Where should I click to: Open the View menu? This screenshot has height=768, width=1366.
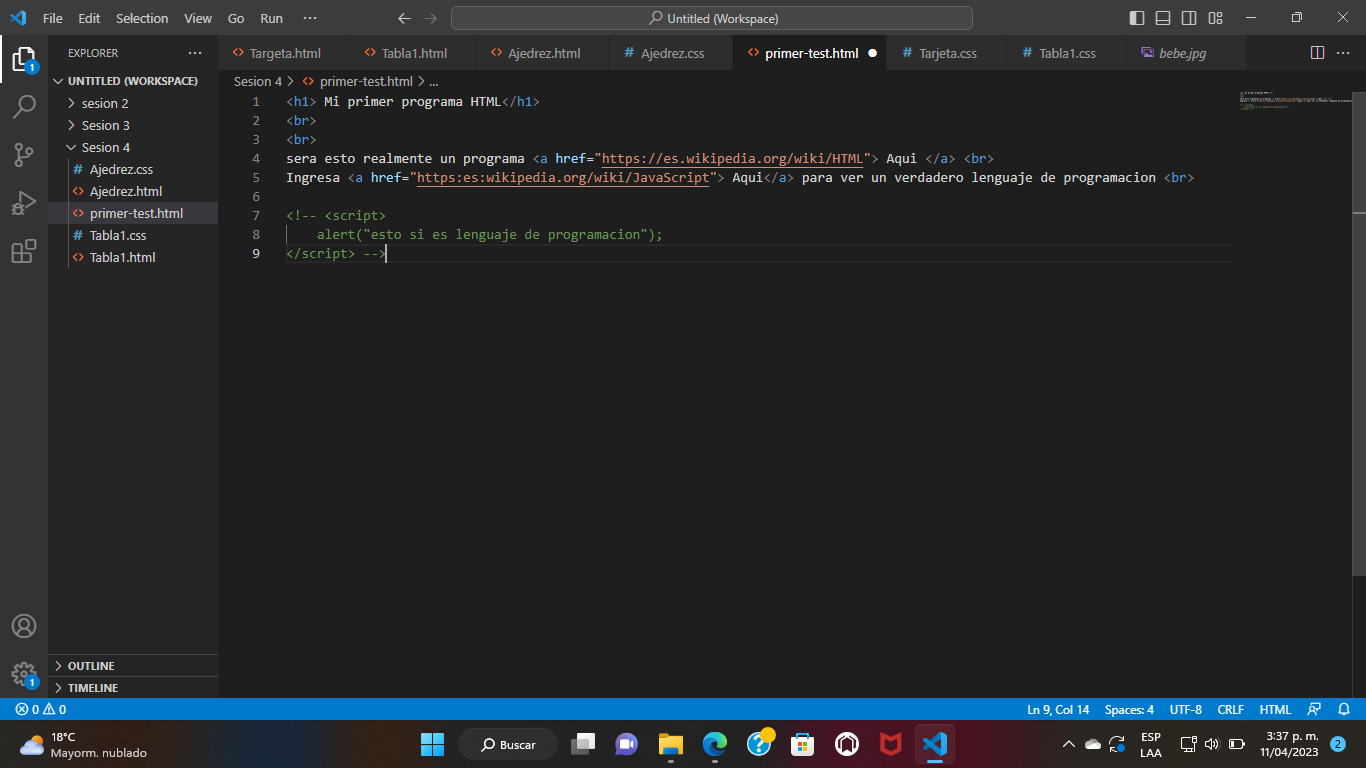click(x=198, y=18)
